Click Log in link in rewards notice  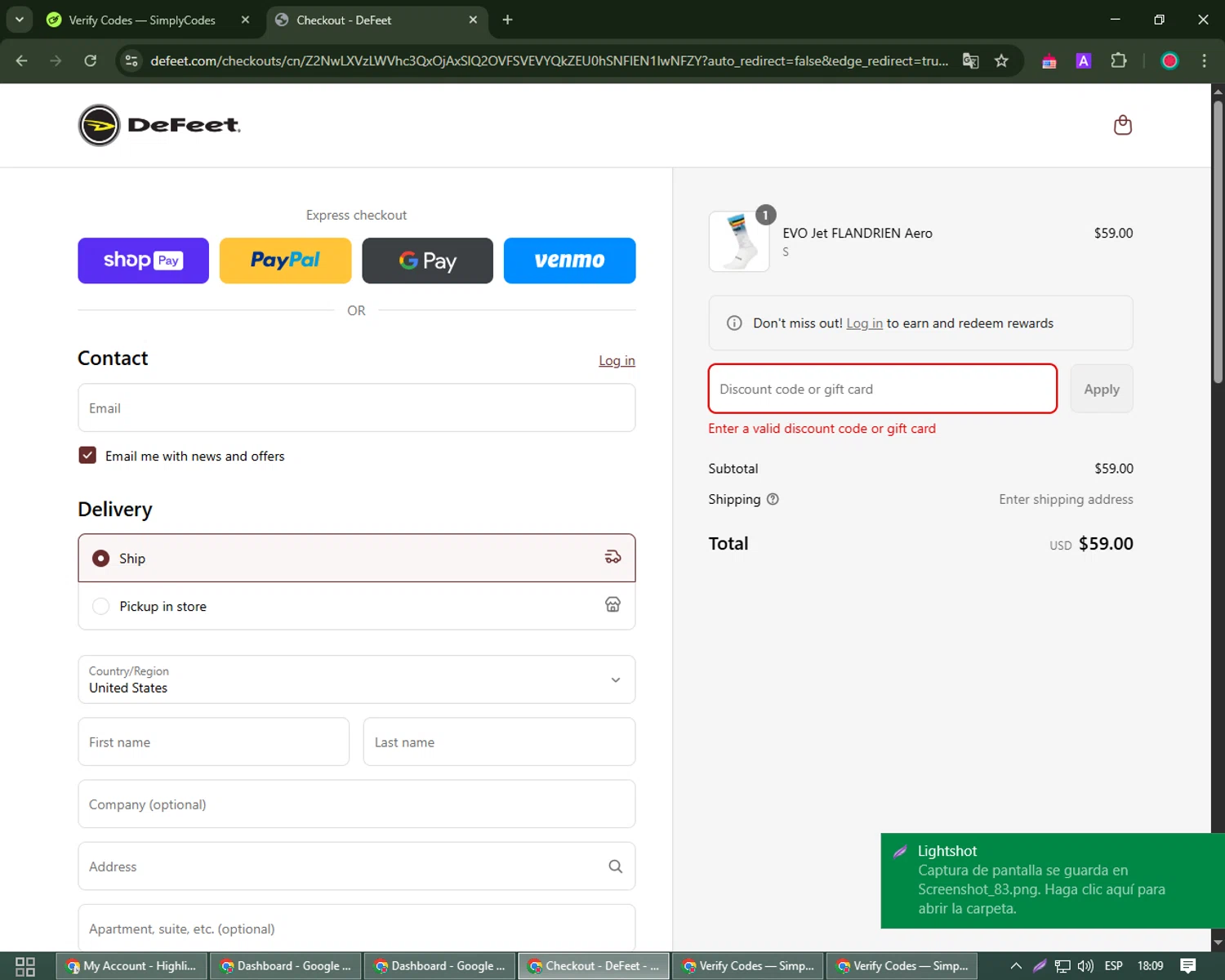click(x=864, y=323)
